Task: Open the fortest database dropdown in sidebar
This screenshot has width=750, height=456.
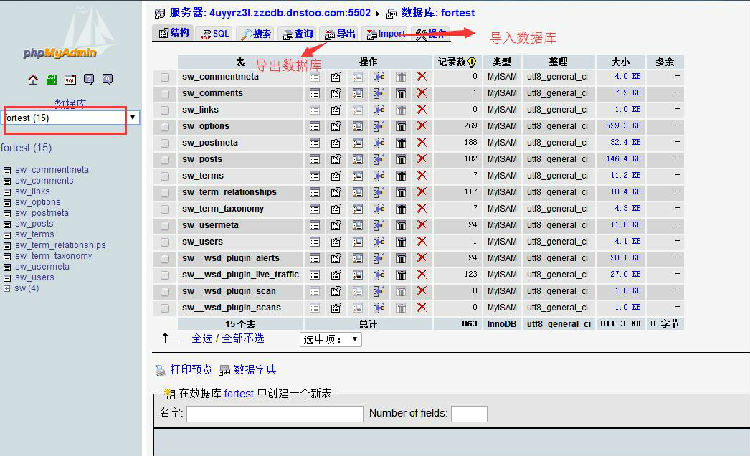Action: 71,118
